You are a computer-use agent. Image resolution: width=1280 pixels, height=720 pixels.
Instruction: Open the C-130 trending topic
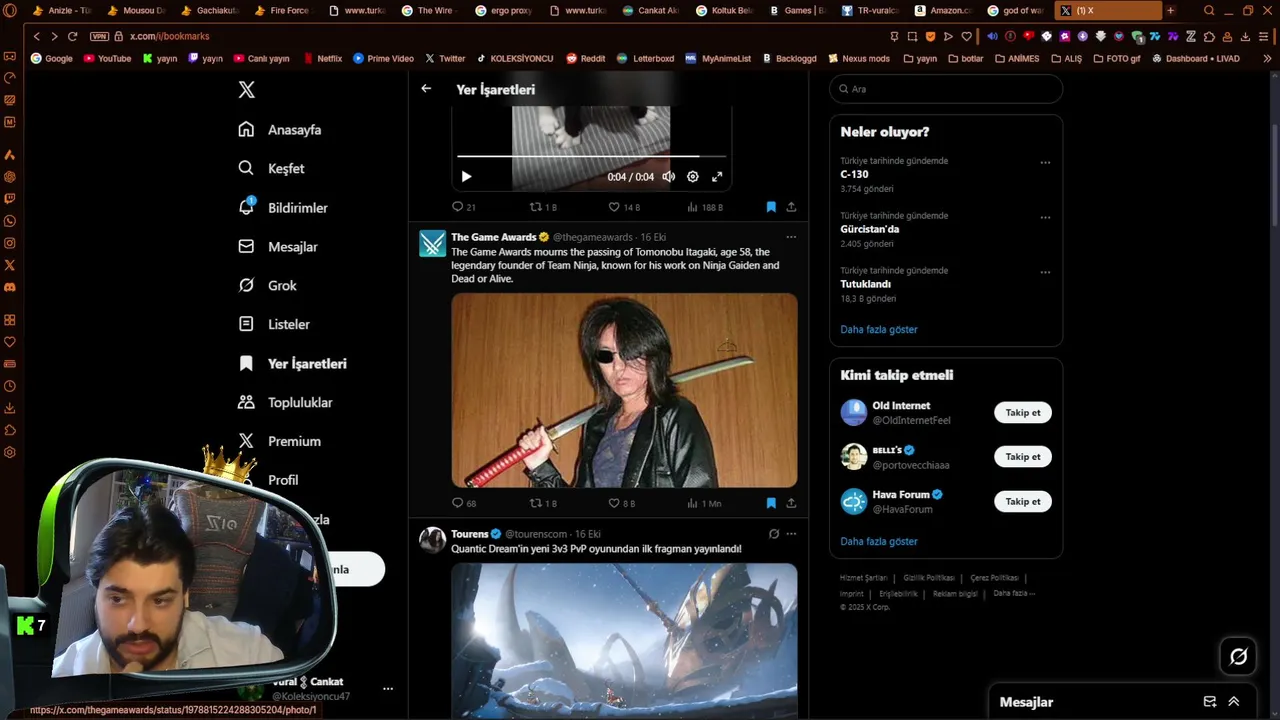pos(854,174)
